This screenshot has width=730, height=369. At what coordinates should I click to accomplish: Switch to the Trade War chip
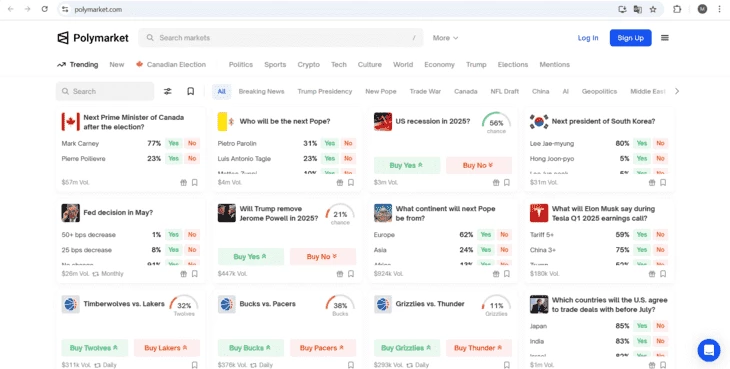click(x=425, y=91)
